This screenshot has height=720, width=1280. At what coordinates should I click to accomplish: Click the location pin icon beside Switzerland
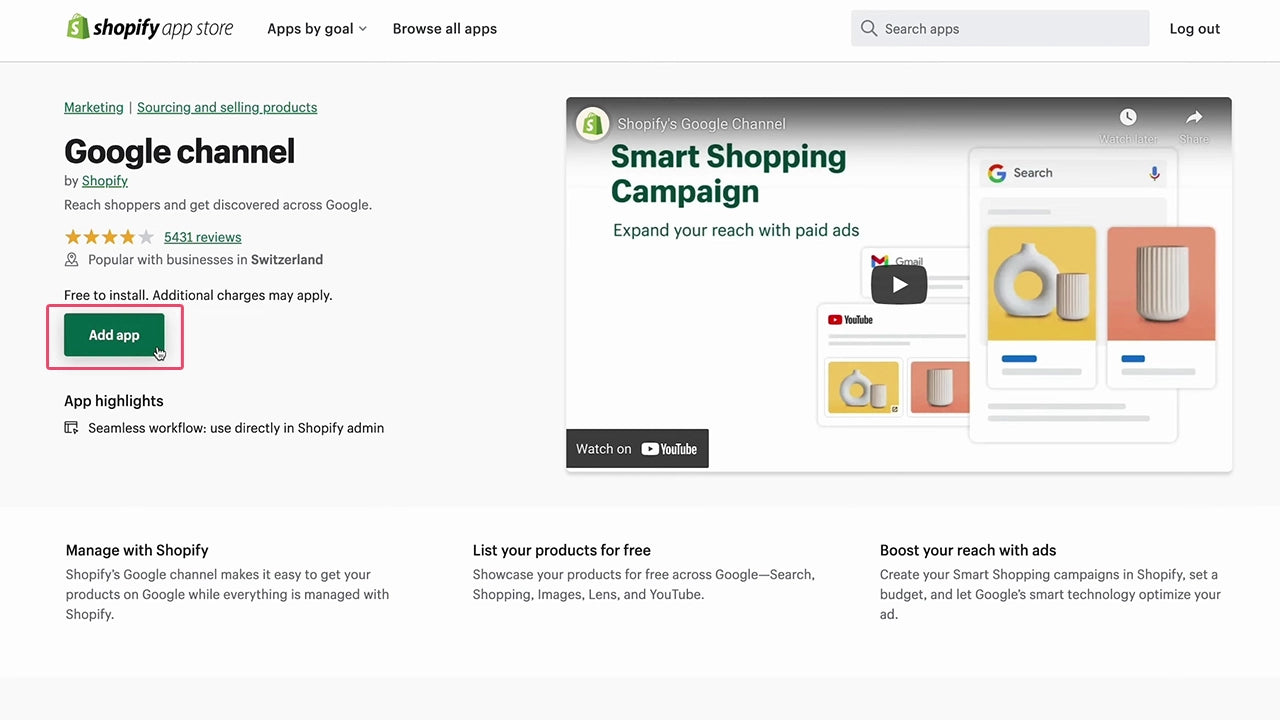tap(72, 260)
